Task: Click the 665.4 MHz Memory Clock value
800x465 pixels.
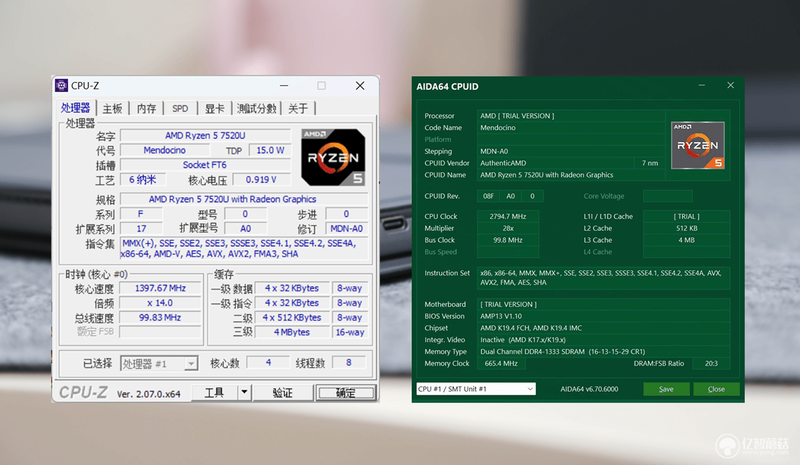Action: click(502, 363)
